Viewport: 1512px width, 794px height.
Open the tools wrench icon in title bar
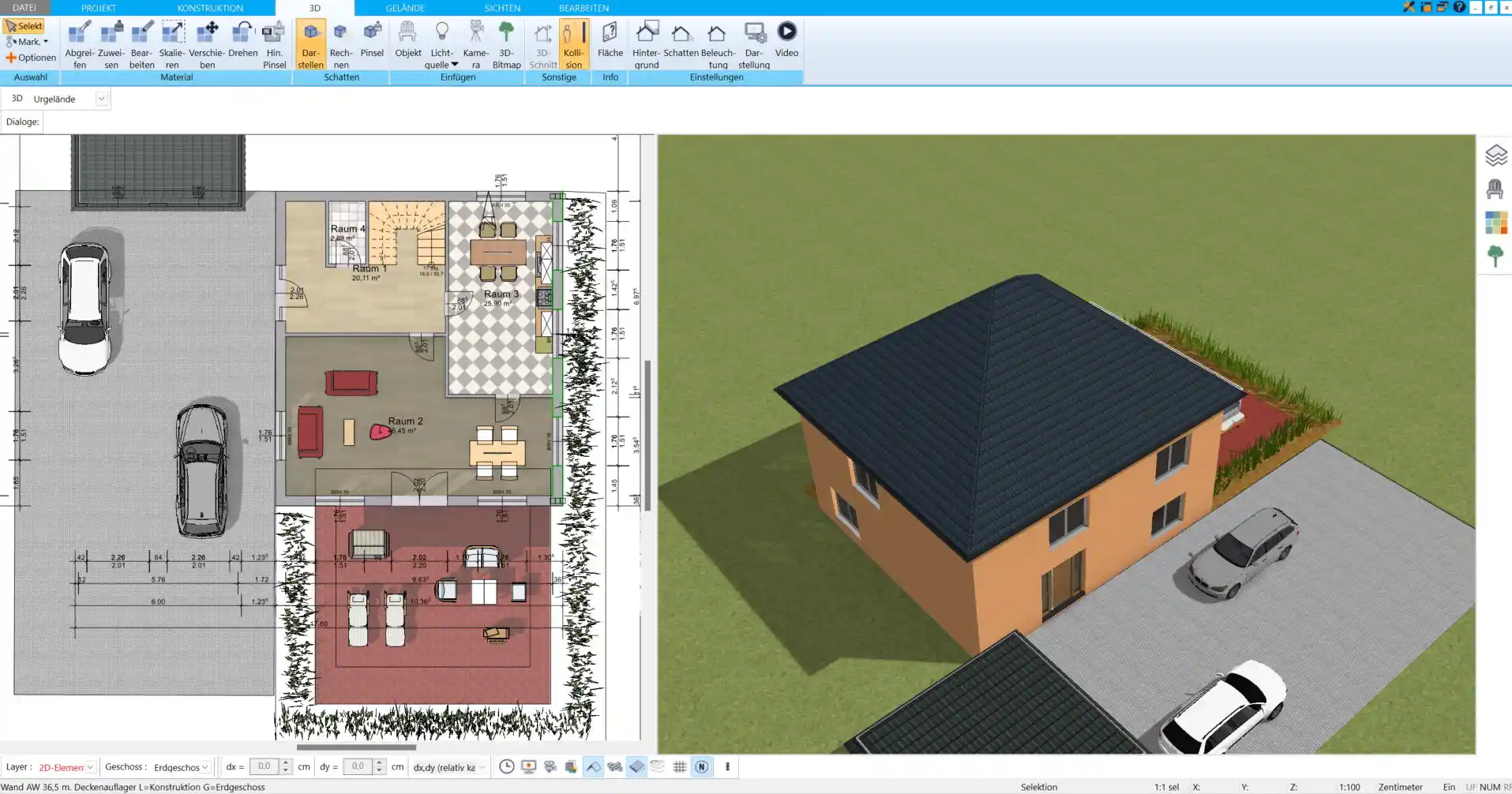[1409, 7]
